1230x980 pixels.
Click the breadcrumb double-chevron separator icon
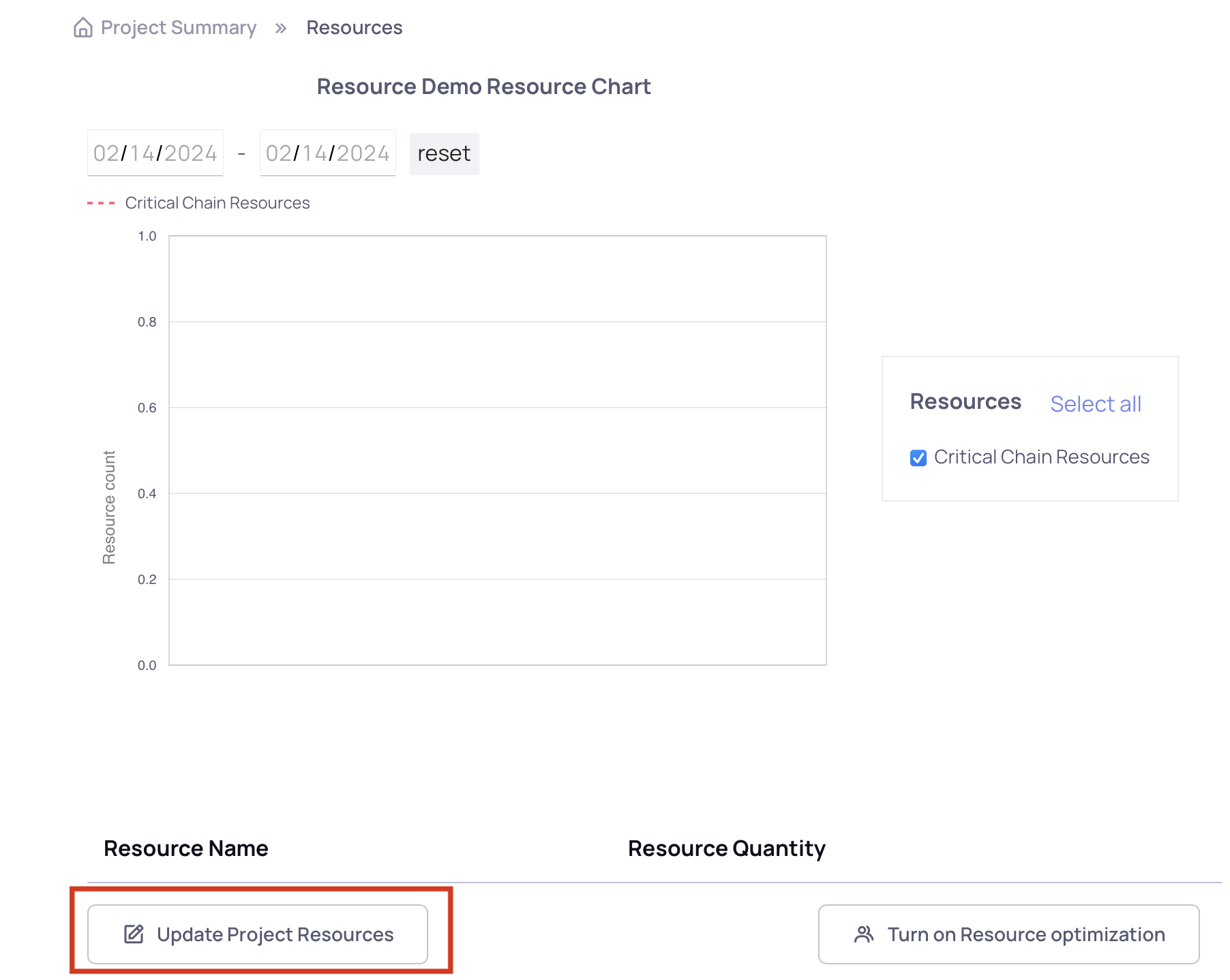(x=281, y=28)
